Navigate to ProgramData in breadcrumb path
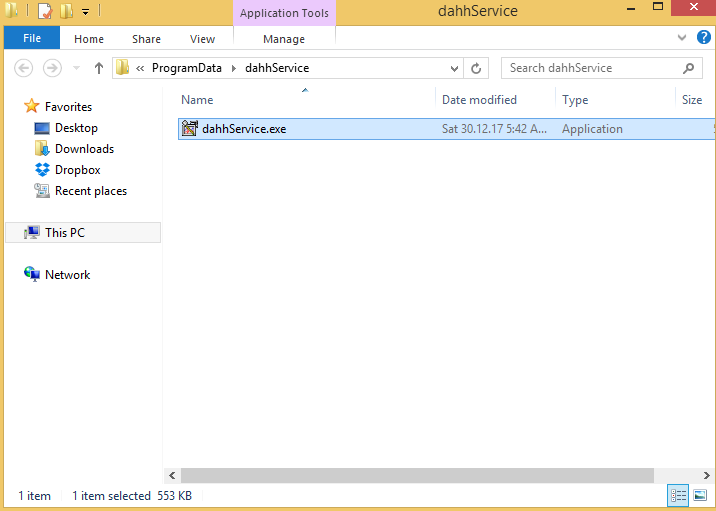Screen dimensions: 716x511 (187, 68)
